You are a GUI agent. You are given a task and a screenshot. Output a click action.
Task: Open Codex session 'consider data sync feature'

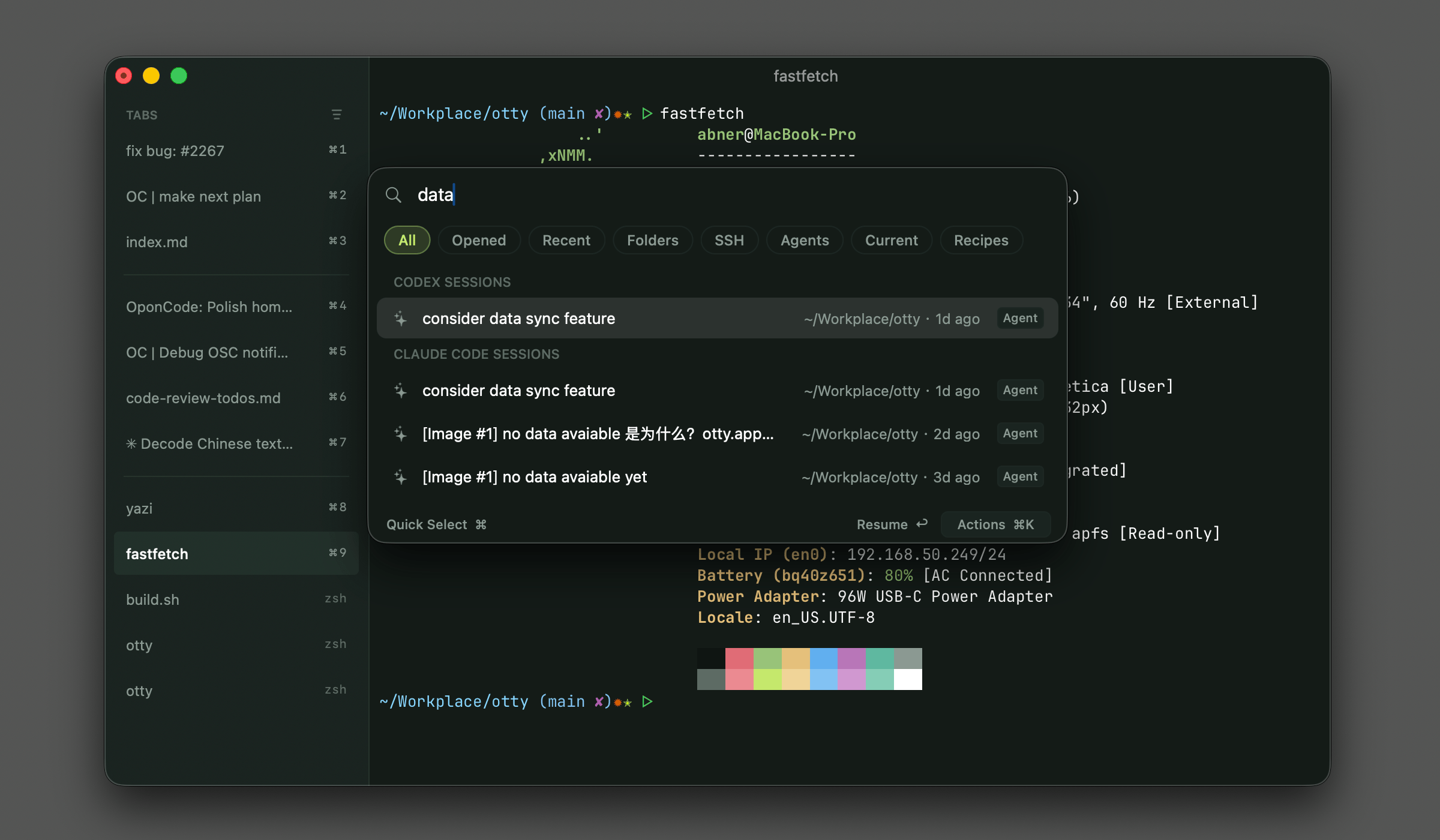click(x=718, y=319)
